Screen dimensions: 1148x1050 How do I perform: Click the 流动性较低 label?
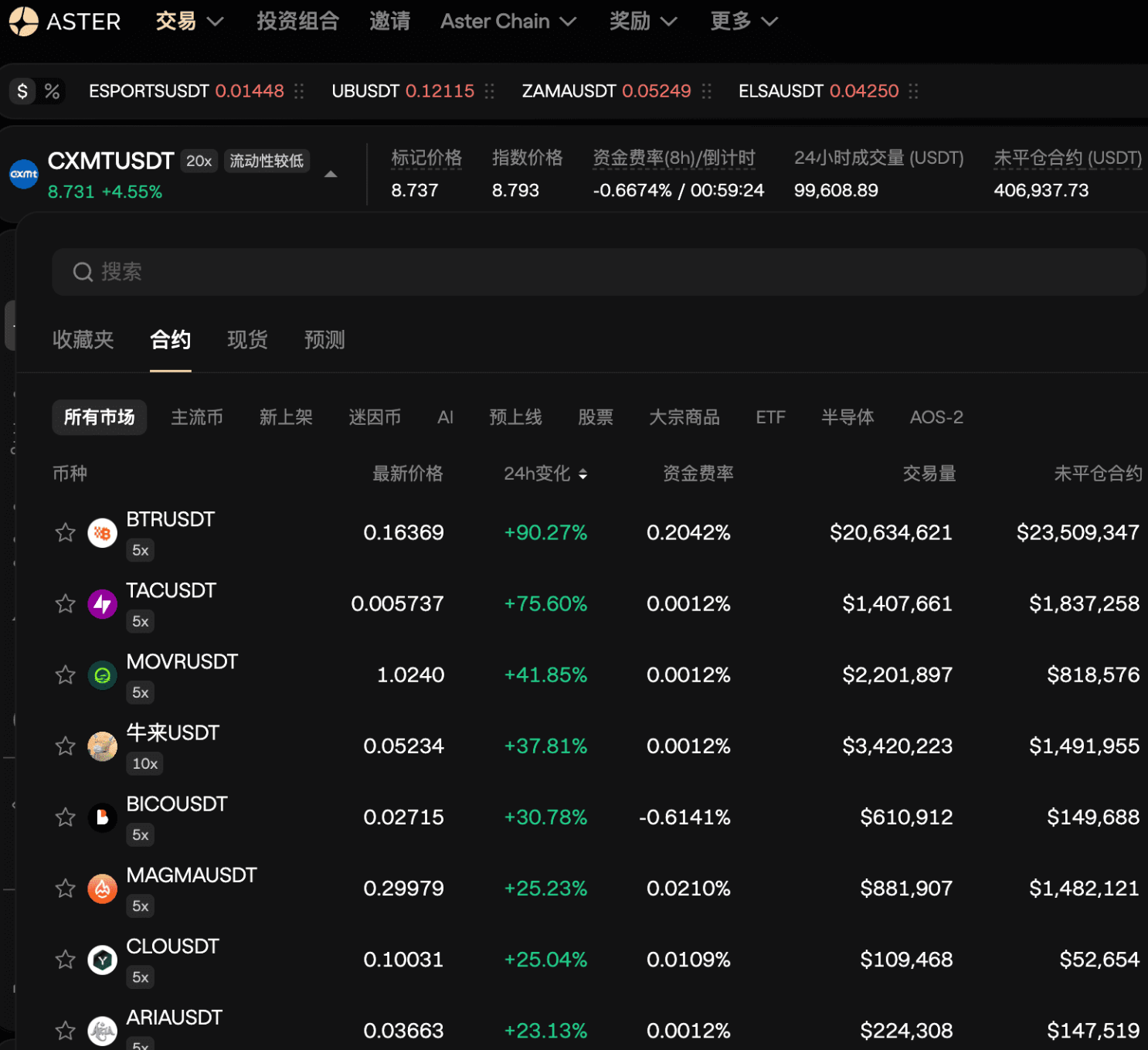(x=267, y=161)
